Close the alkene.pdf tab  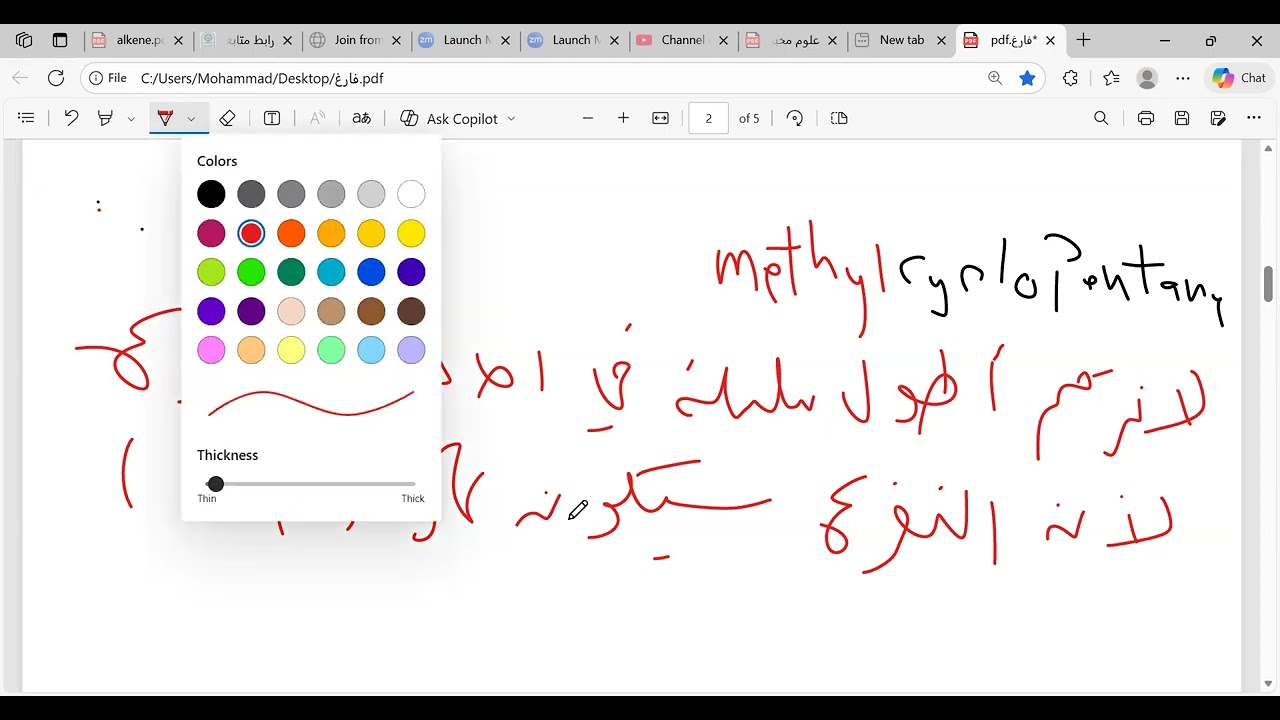pos(178,41)
